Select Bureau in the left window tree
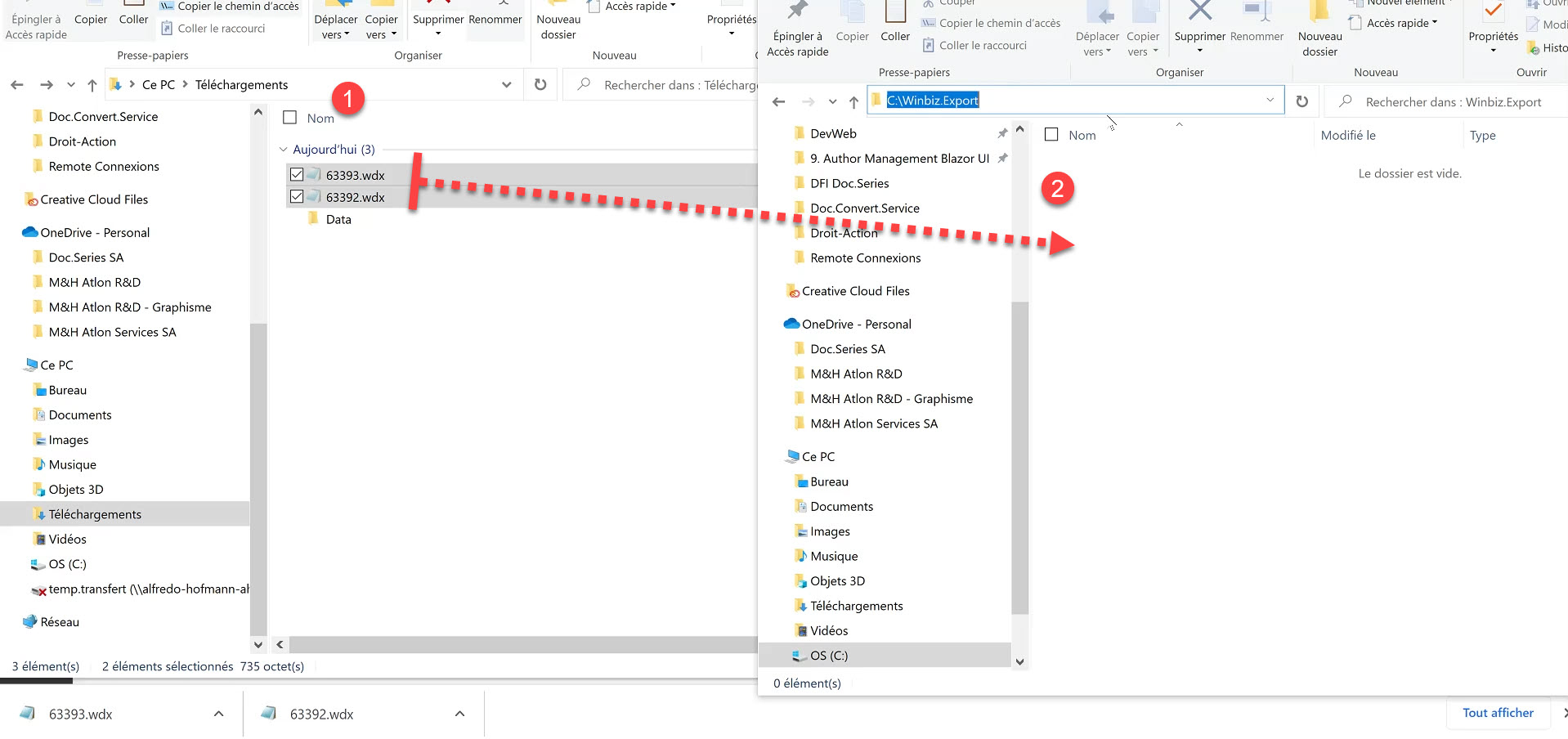1568x739 pixels. tap(67, 390)
